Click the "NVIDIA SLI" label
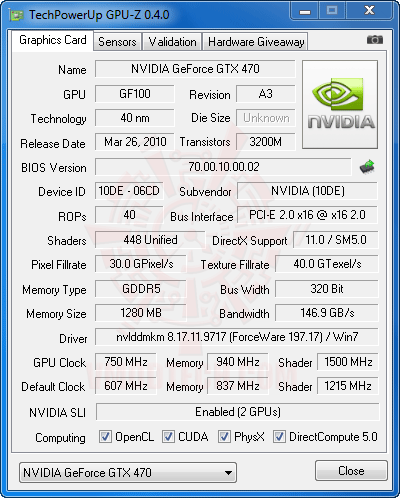 click(57, 413)
